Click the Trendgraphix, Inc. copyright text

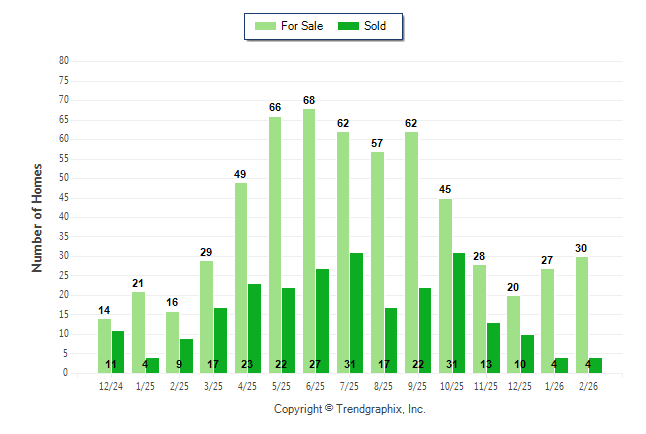pos(350,409)
